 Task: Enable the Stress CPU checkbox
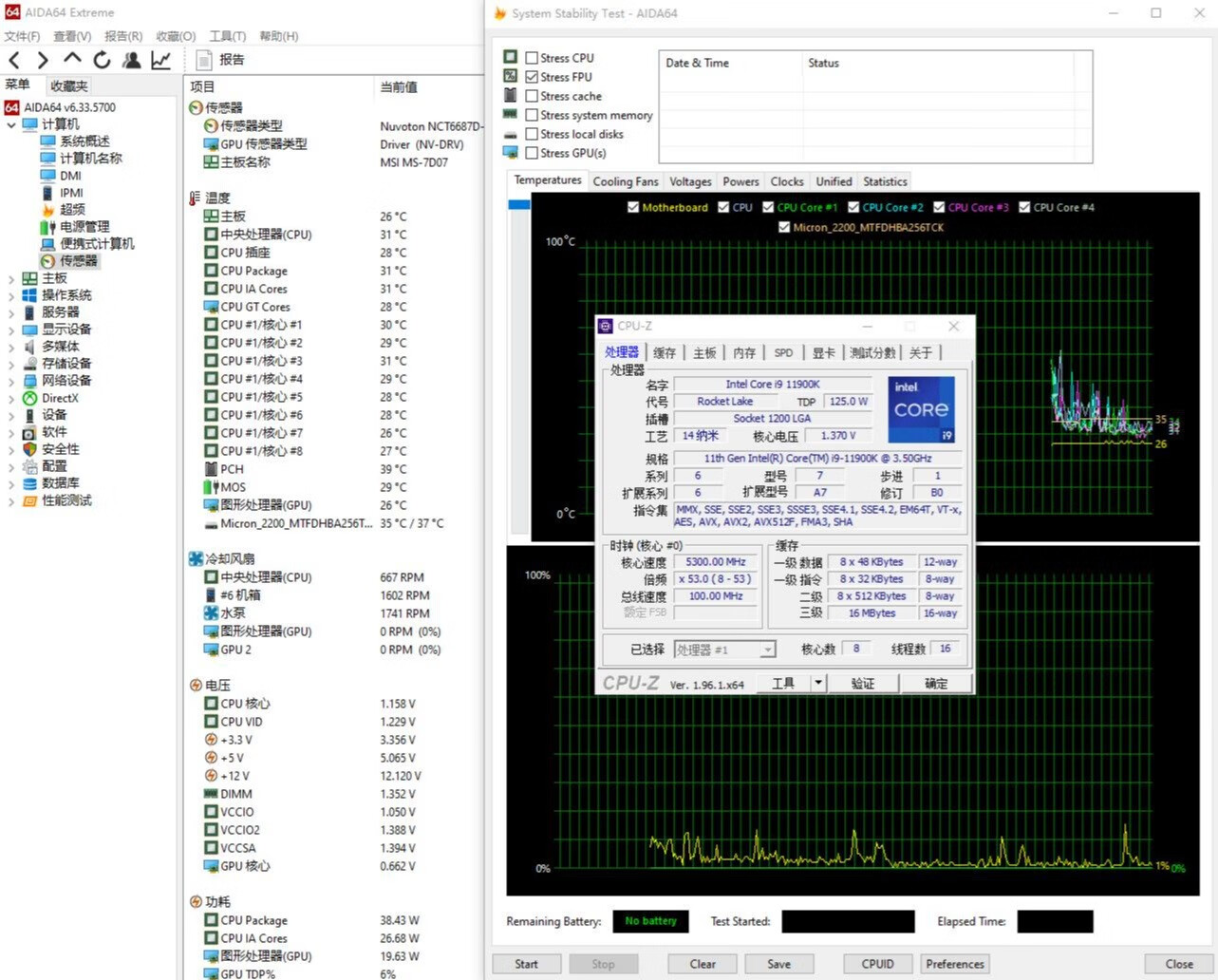click(532, 58)
